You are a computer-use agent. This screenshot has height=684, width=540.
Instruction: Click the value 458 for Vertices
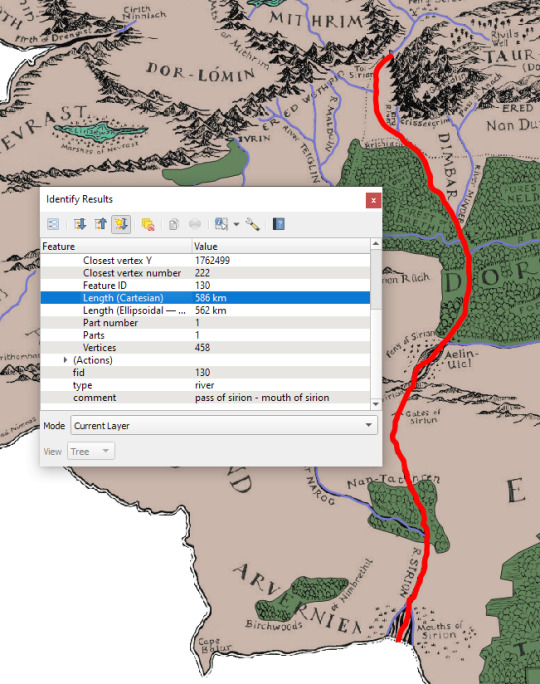pos(202,348)
